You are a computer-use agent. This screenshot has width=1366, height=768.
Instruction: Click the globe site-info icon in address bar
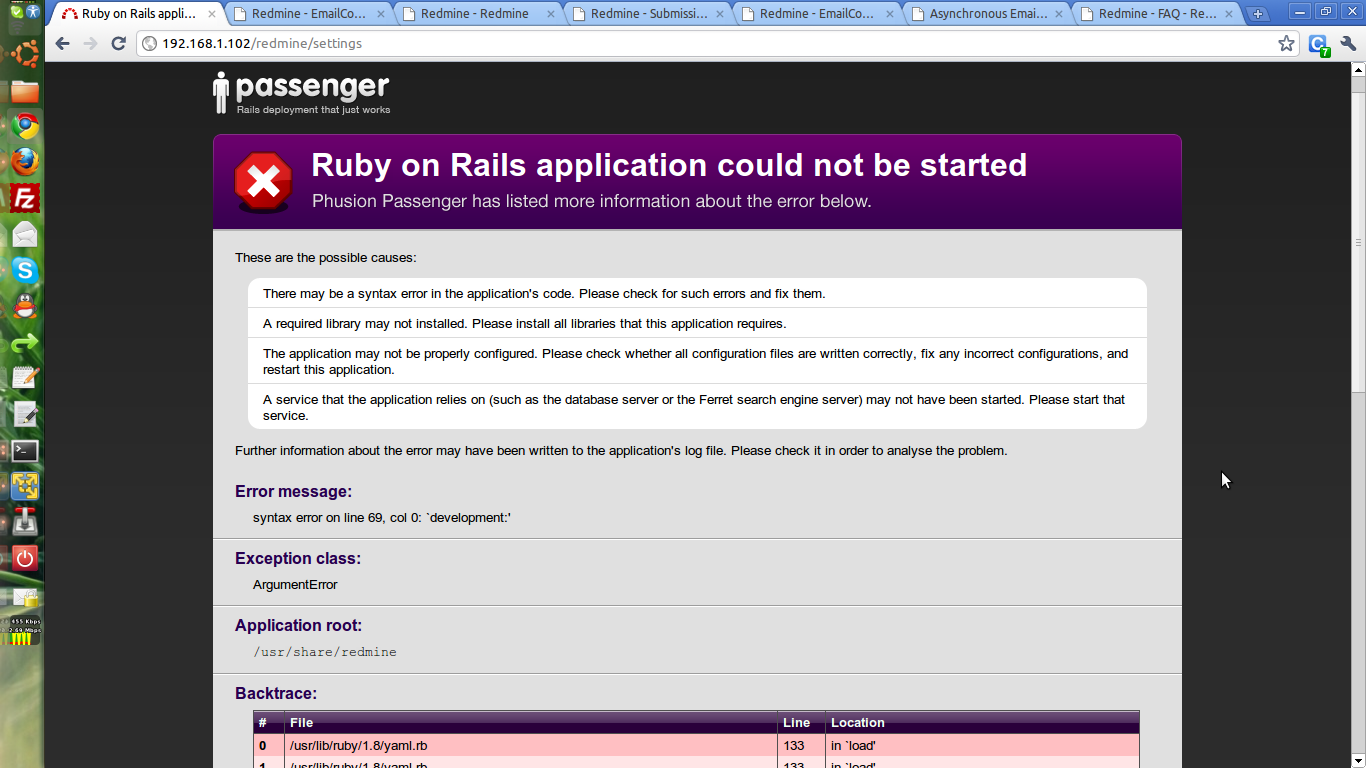(150, 43)
